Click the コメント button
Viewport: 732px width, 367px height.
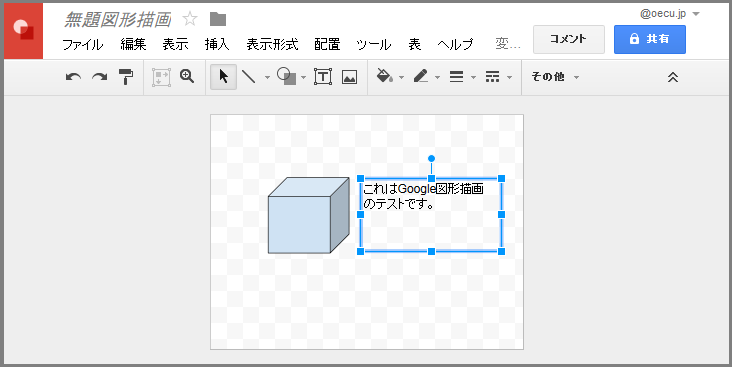click(569, 40)
